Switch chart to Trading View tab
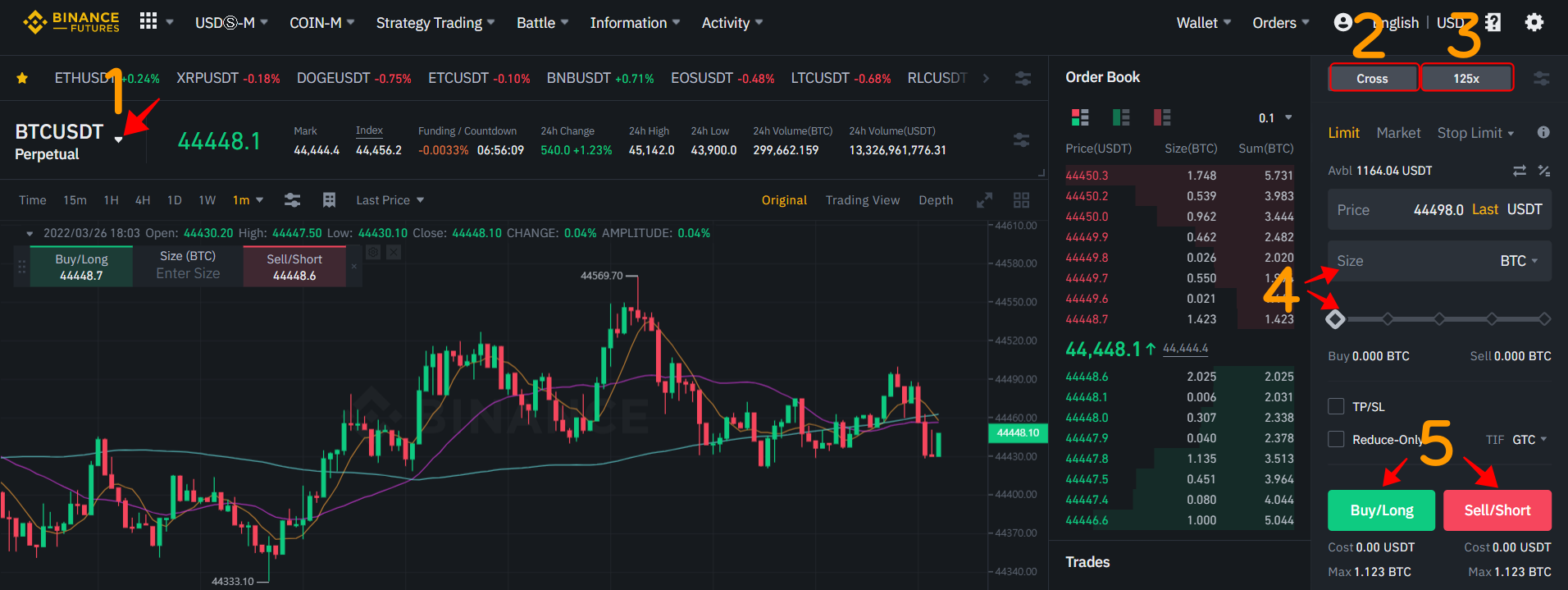 point(862,200)
